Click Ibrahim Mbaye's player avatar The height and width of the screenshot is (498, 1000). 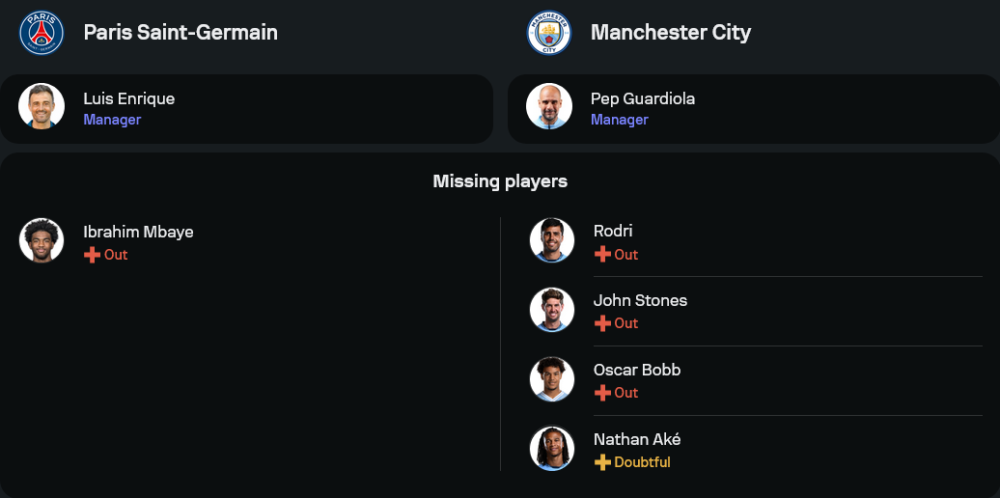click(41, 241)
